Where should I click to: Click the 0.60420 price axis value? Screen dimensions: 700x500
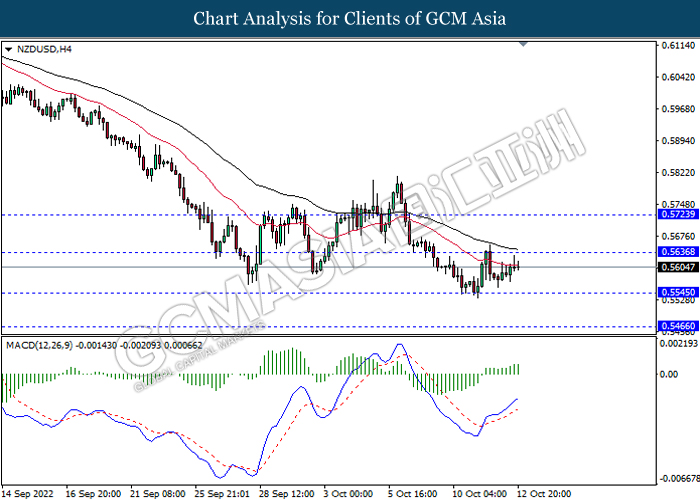[x=678, y=77]
